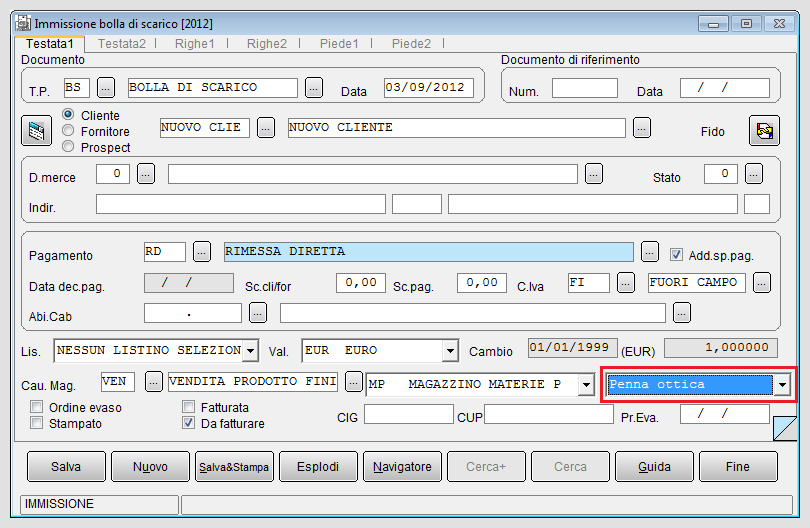Click the IMMISSIONE status bar text

(x=59, y=504)
